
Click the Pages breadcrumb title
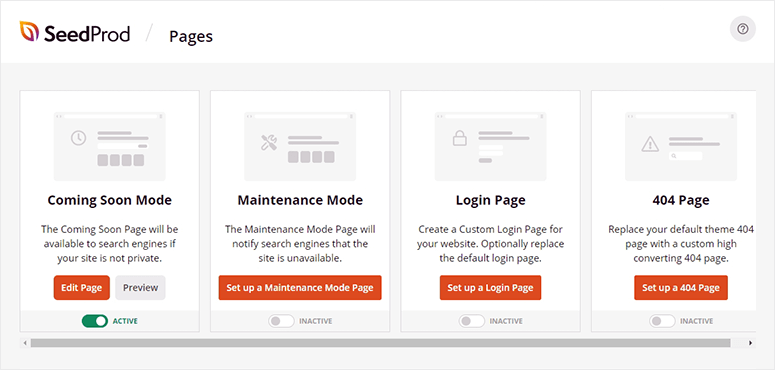191,37
